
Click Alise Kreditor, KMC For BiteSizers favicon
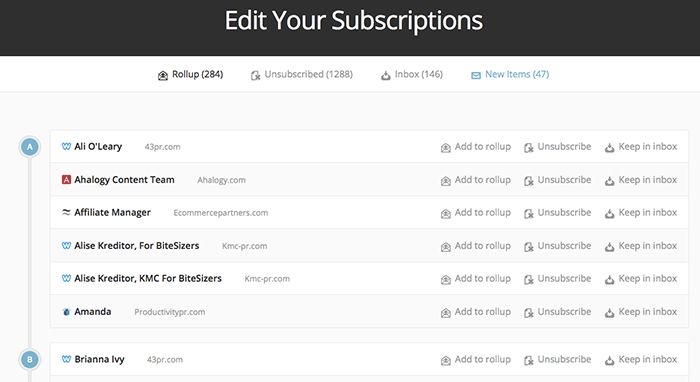pyautogui.click(x=66, y=278)
